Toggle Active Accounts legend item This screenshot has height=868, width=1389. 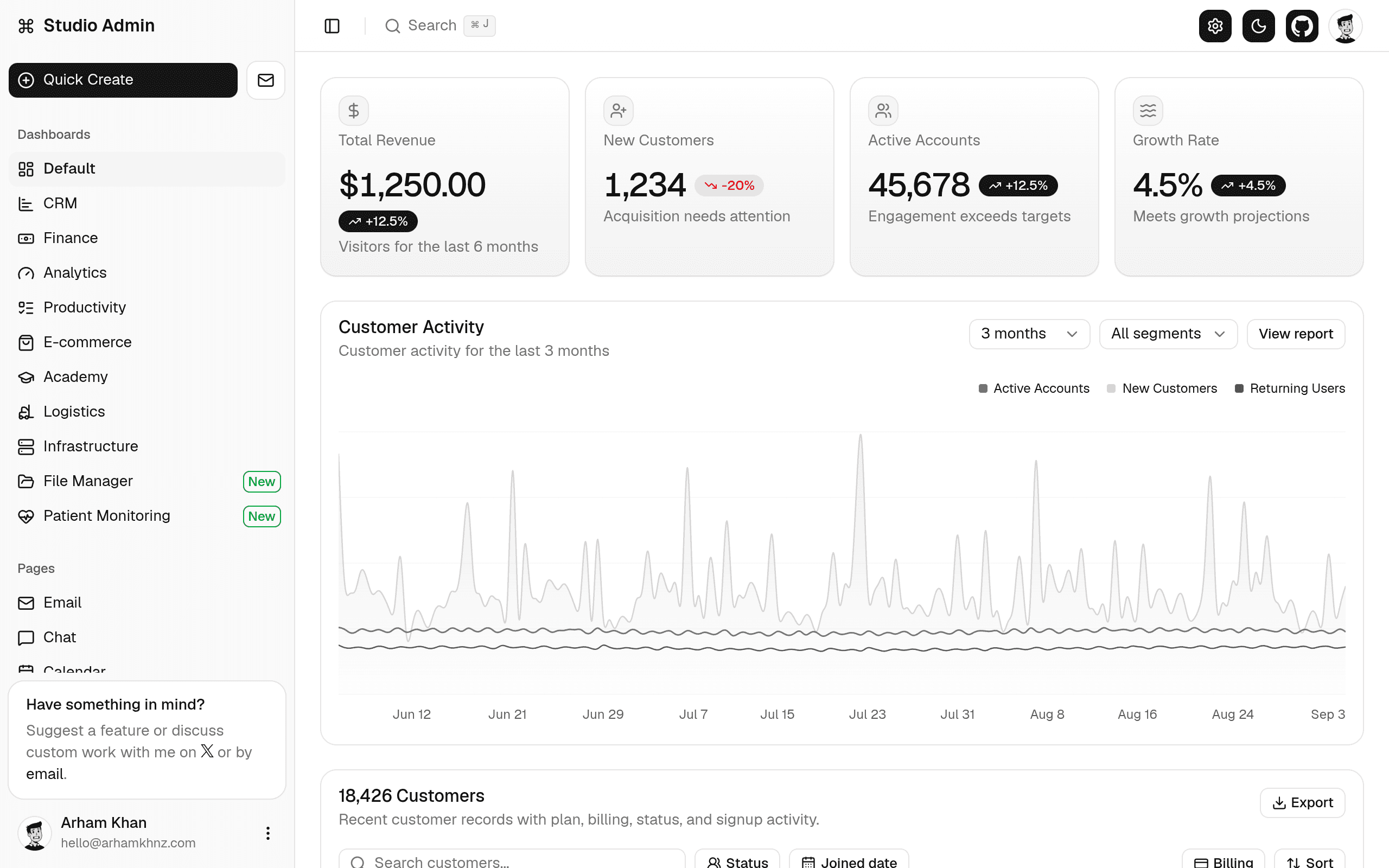[x=1034, y=388]
